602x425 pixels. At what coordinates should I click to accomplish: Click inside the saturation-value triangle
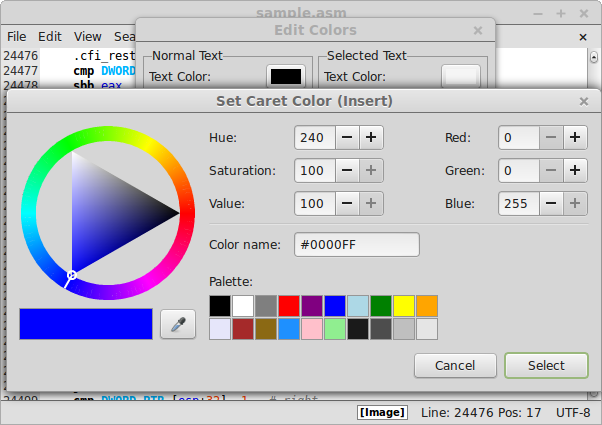[108, 212]
